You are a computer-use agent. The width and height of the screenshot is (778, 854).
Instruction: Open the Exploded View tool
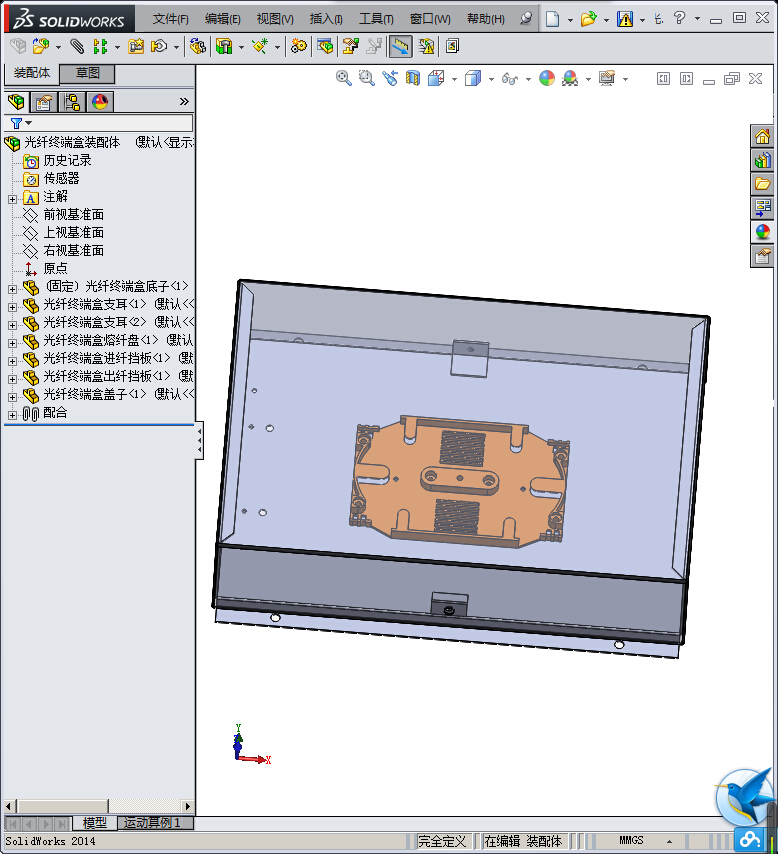click(350, 46)
